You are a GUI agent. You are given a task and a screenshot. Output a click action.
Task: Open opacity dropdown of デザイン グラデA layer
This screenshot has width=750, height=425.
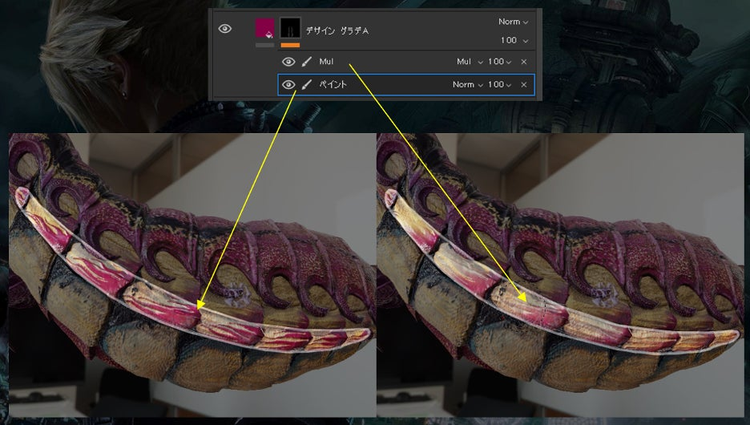pyautogui.click(x=514, y=40)
